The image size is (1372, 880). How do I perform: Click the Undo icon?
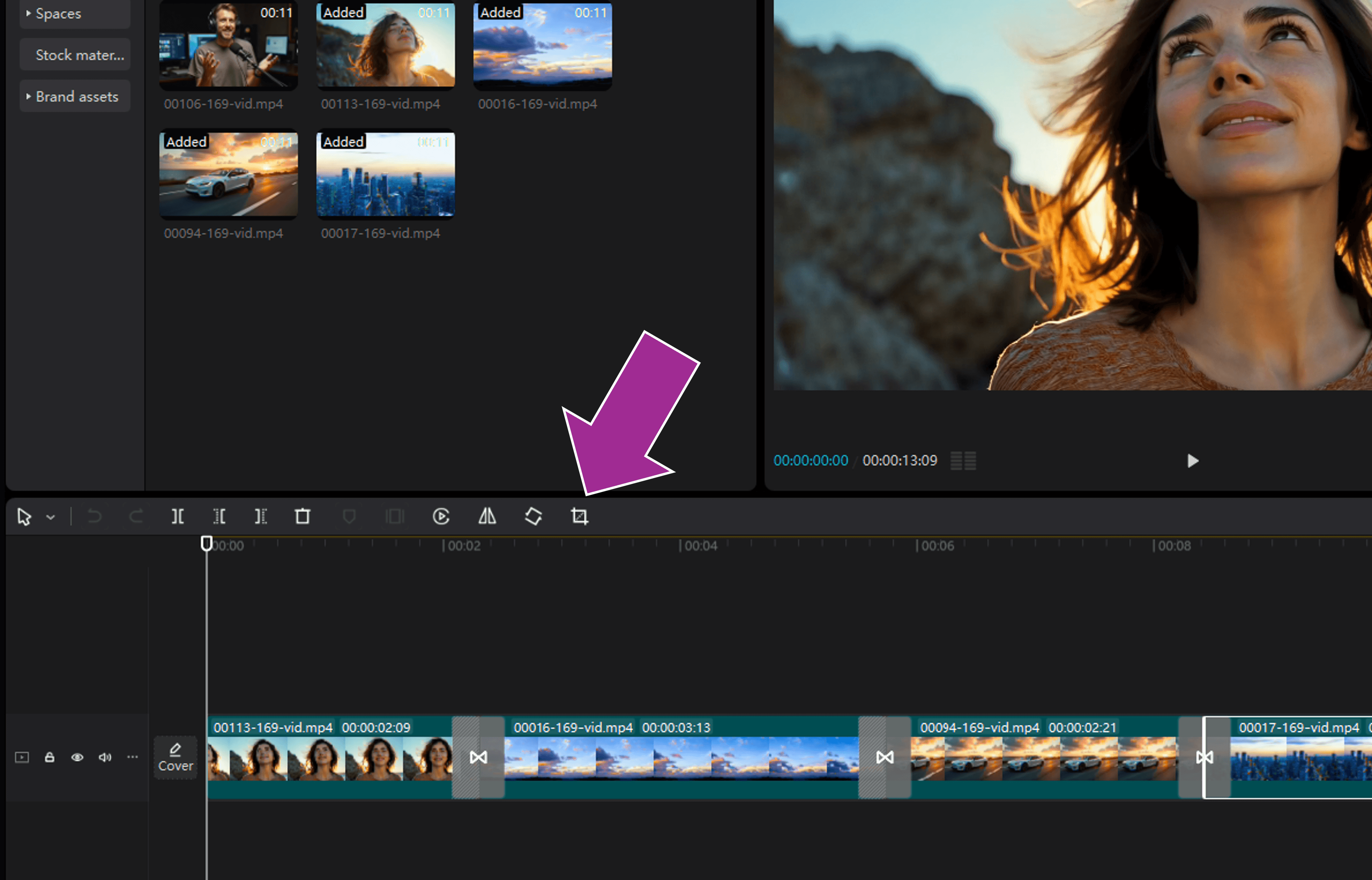[94, 516]
